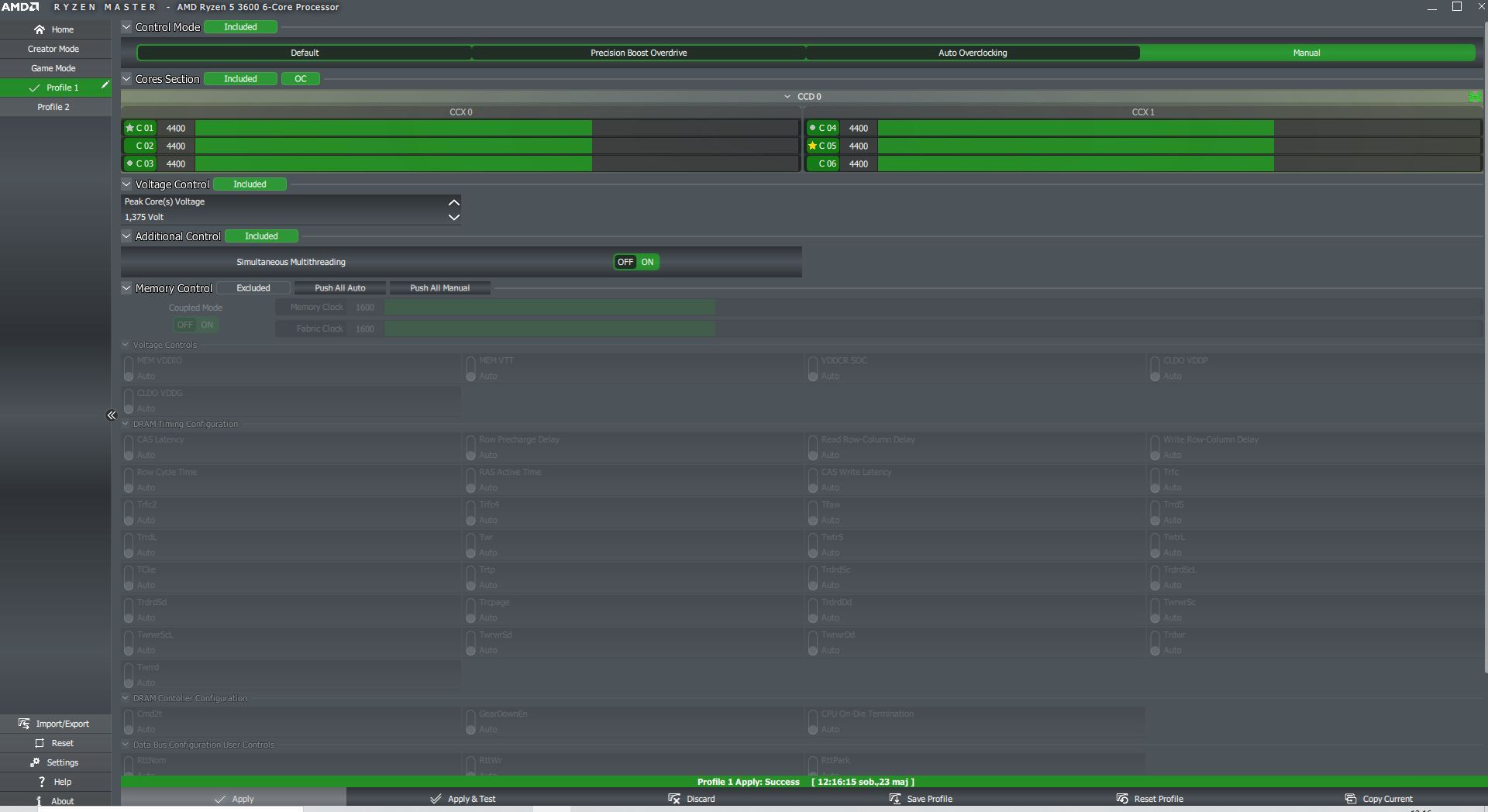Click the green group icon on CCD 0 bar
This screenshot has height=812, width=1488.
click(x=1475, y=97)
